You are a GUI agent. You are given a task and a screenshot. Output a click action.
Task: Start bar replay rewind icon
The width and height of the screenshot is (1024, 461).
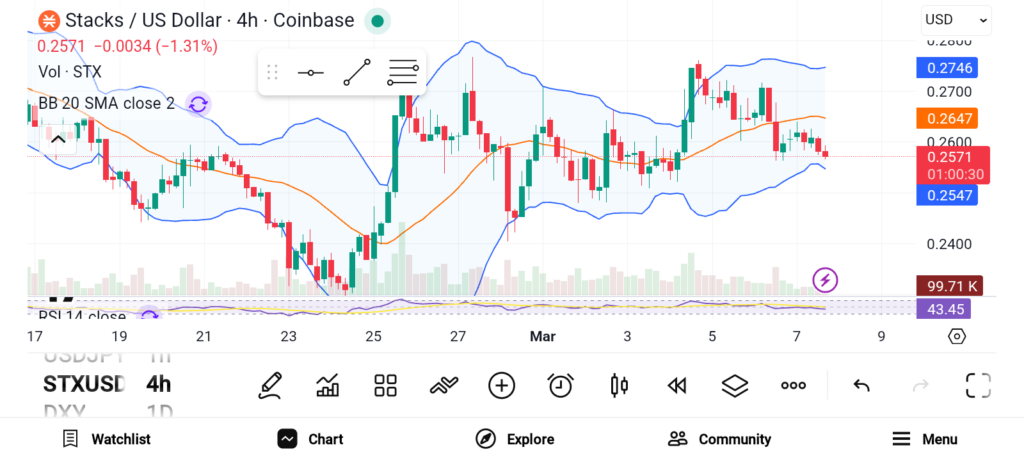pos(677,385)
